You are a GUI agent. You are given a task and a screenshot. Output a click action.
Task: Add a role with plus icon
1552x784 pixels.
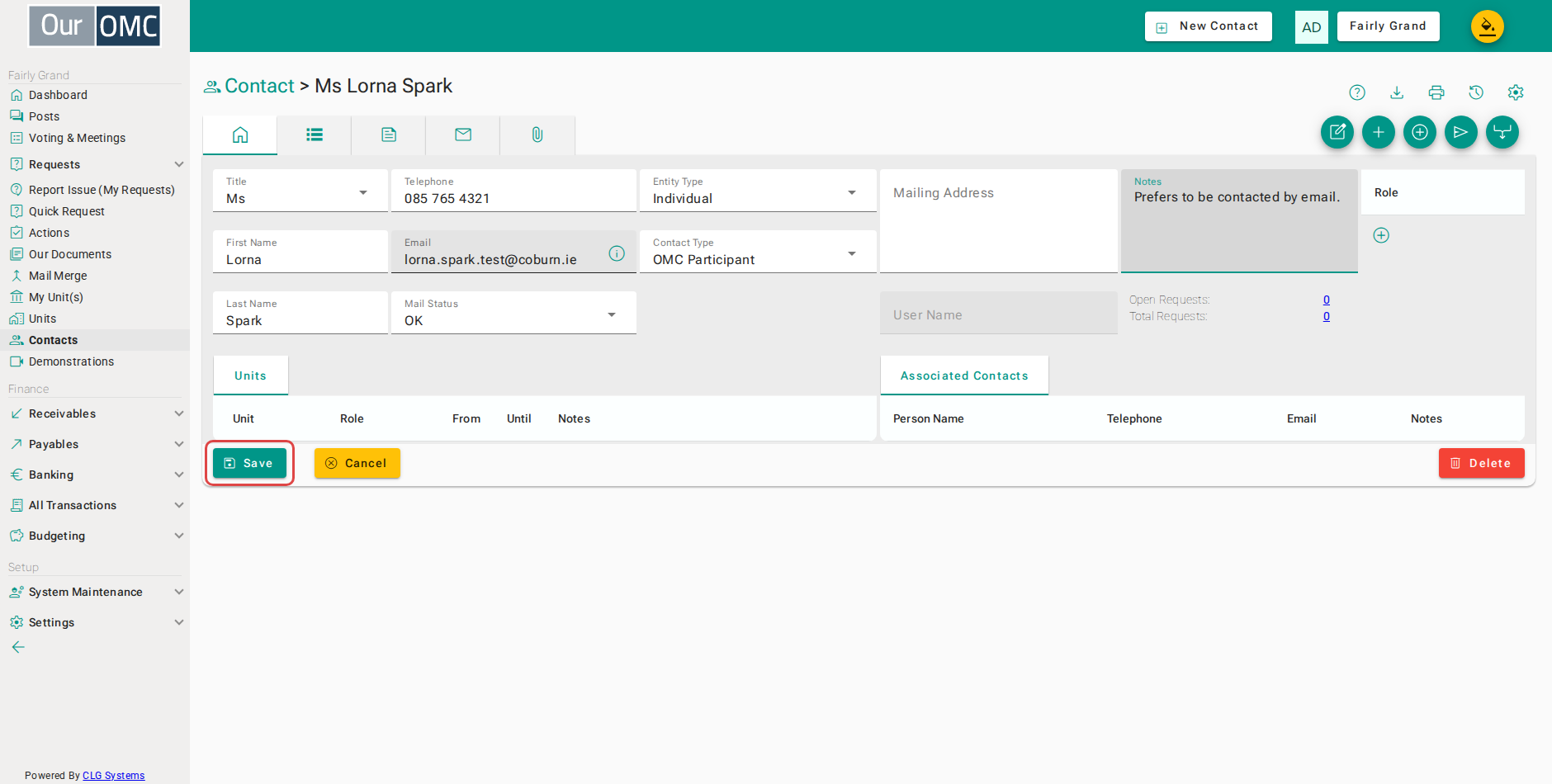(x=1381, y=235)
